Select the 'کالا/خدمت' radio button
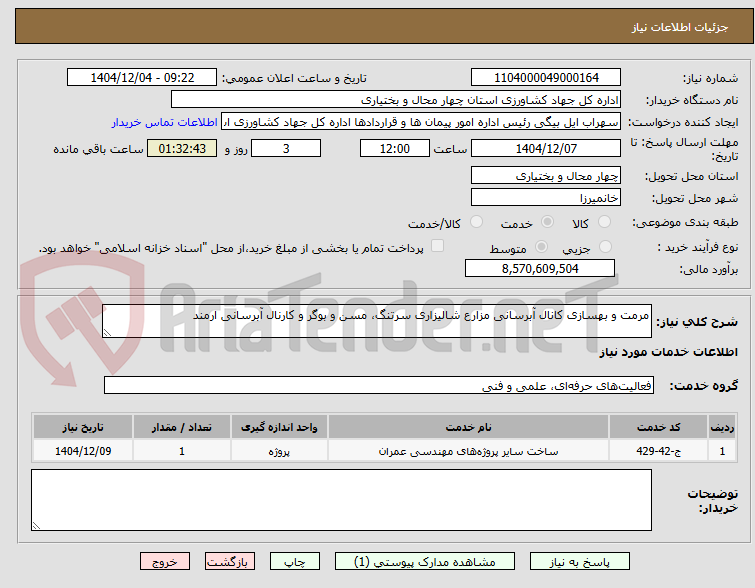The height and width of the screenshot is (588, 755). [x=476, y=222]
